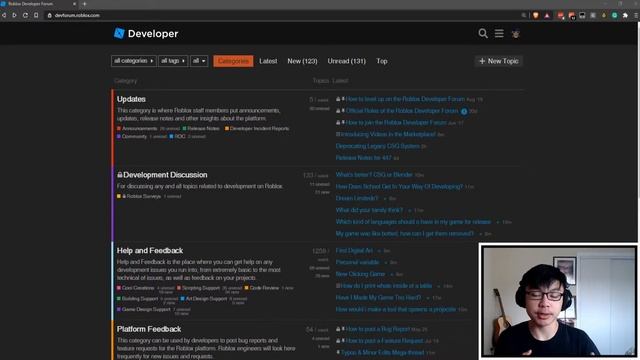Open 'How to level up' pinned topic
Image resolution: width=640 pixels, height=360 pixels.
point(405,99)
